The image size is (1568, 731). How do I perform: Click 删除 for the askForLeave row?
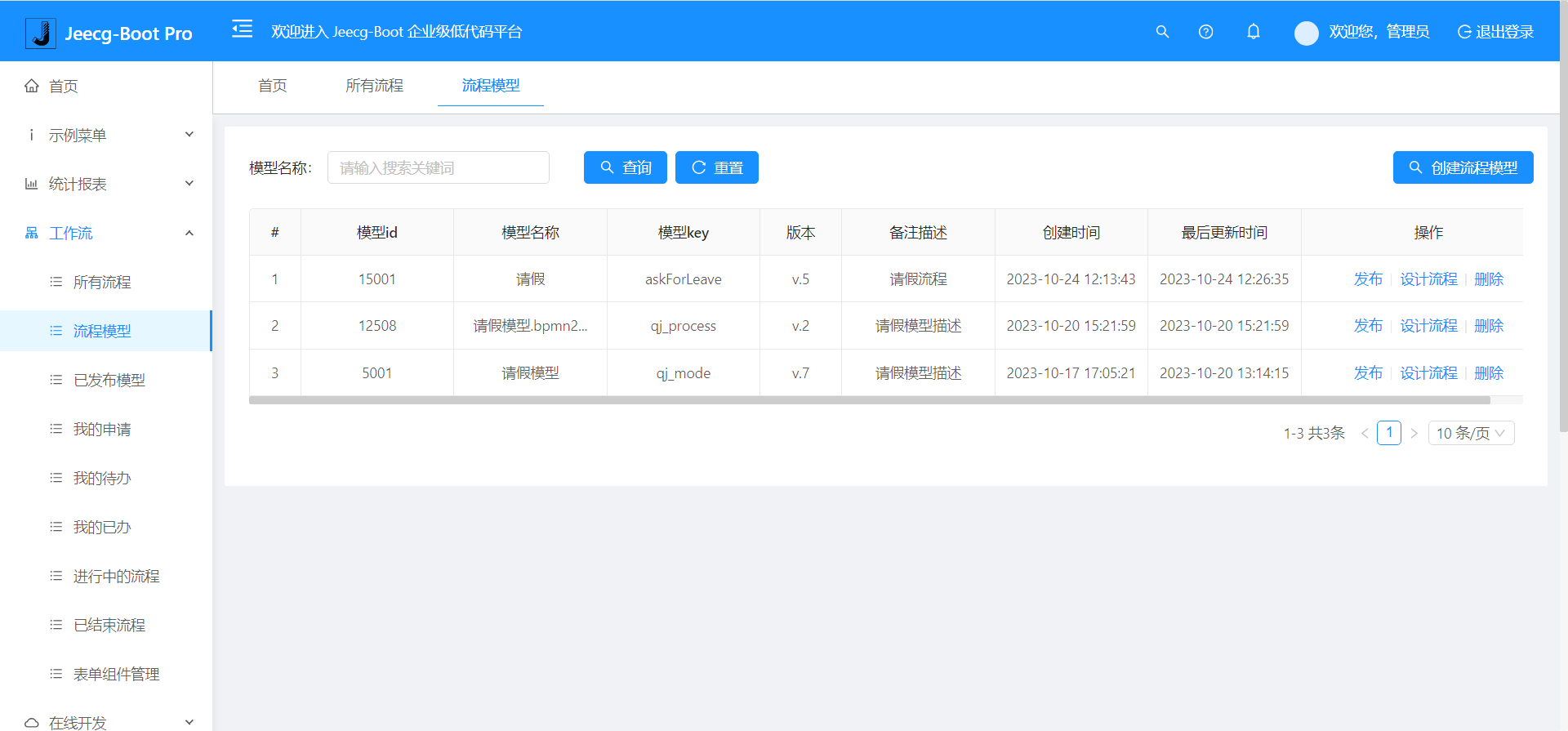pos(1490,279)
